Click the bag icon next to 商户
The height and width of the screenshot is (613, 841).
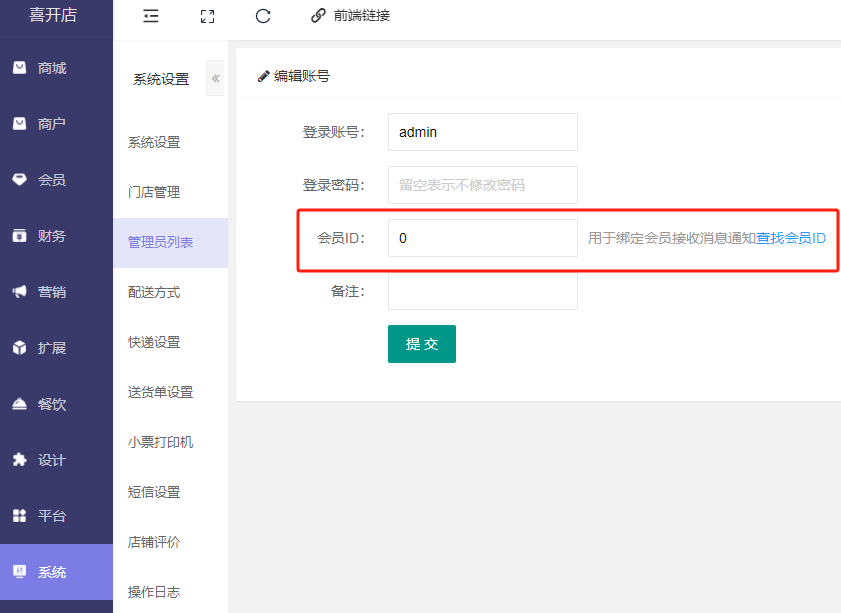(x=19, y=123)
